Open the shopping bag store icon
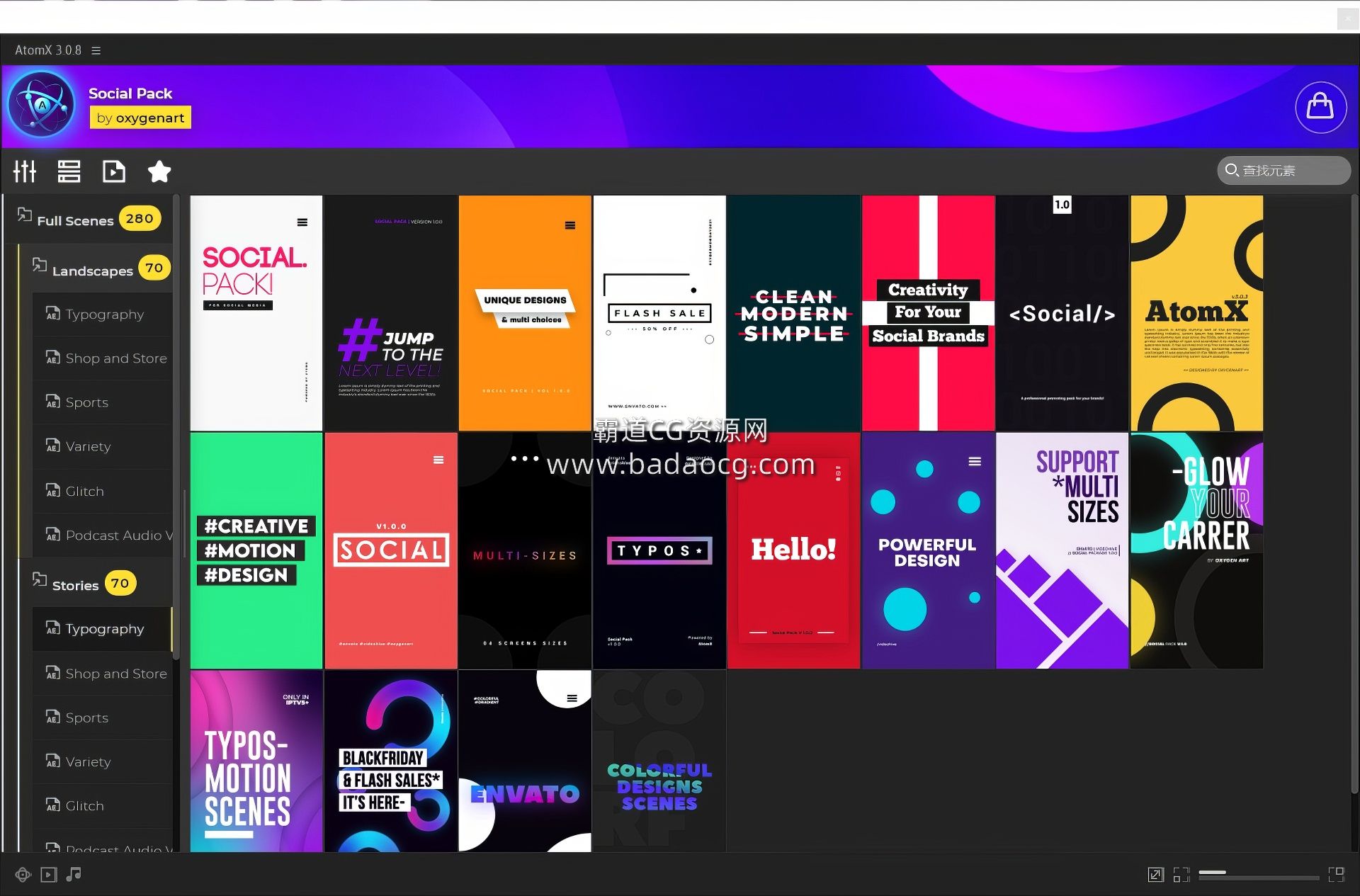The image size is (1360, 896). pos(1320,107)
